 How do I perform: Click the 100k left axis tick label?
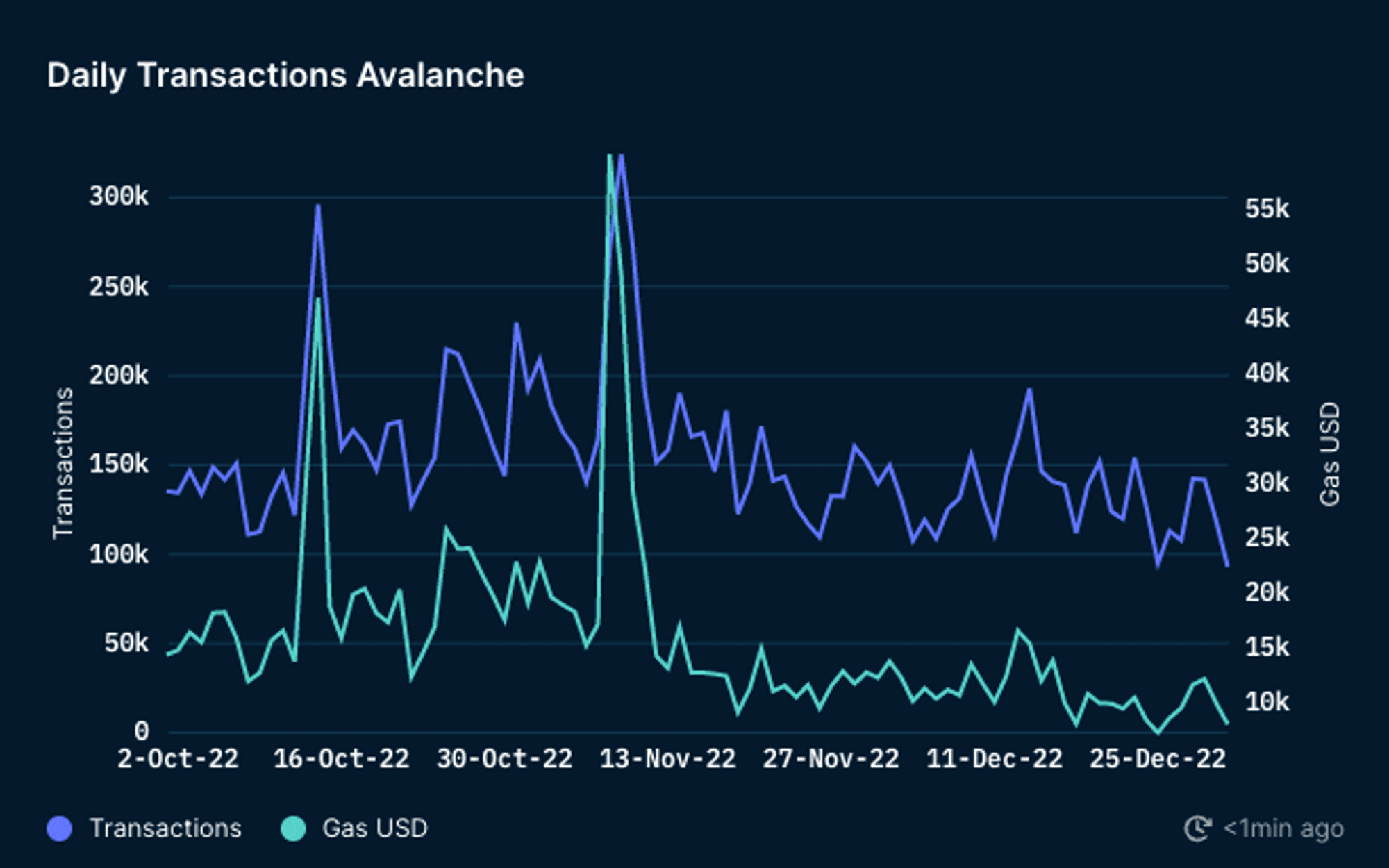[x=119, y=554]
